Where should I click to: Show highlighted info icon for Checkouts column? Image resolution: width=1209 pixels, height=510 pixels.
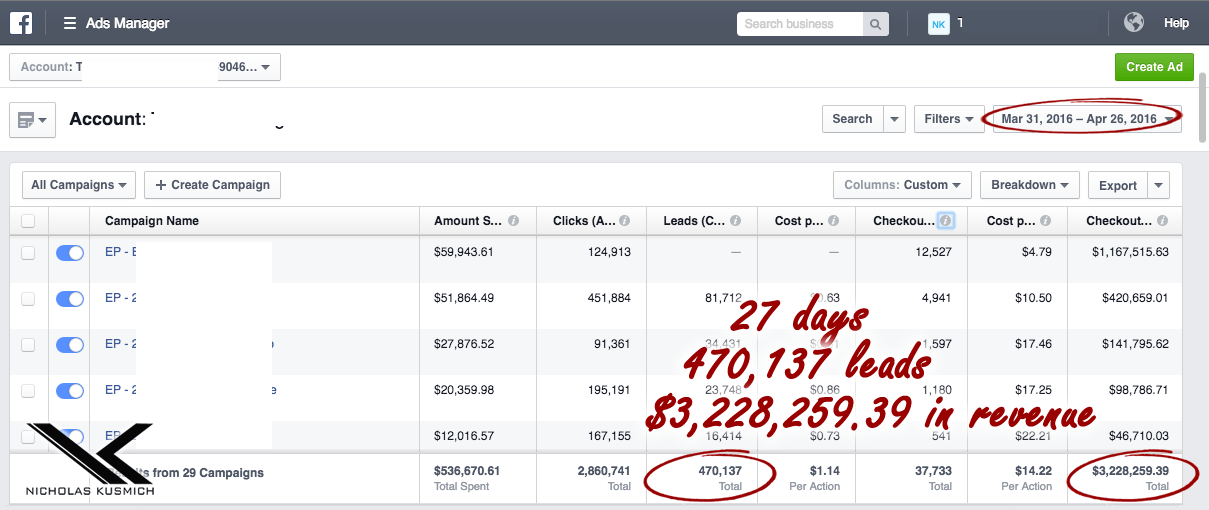tap(946, 220)
